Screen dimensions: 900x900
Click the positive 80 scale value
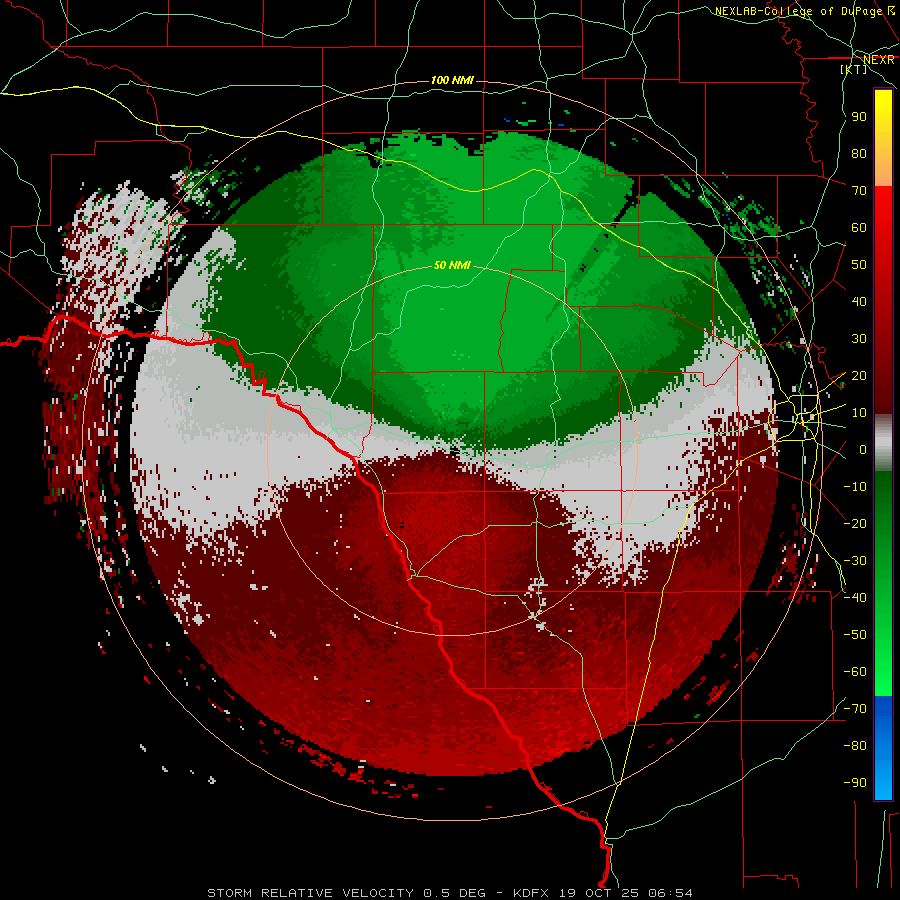click(x=859, y=153)
